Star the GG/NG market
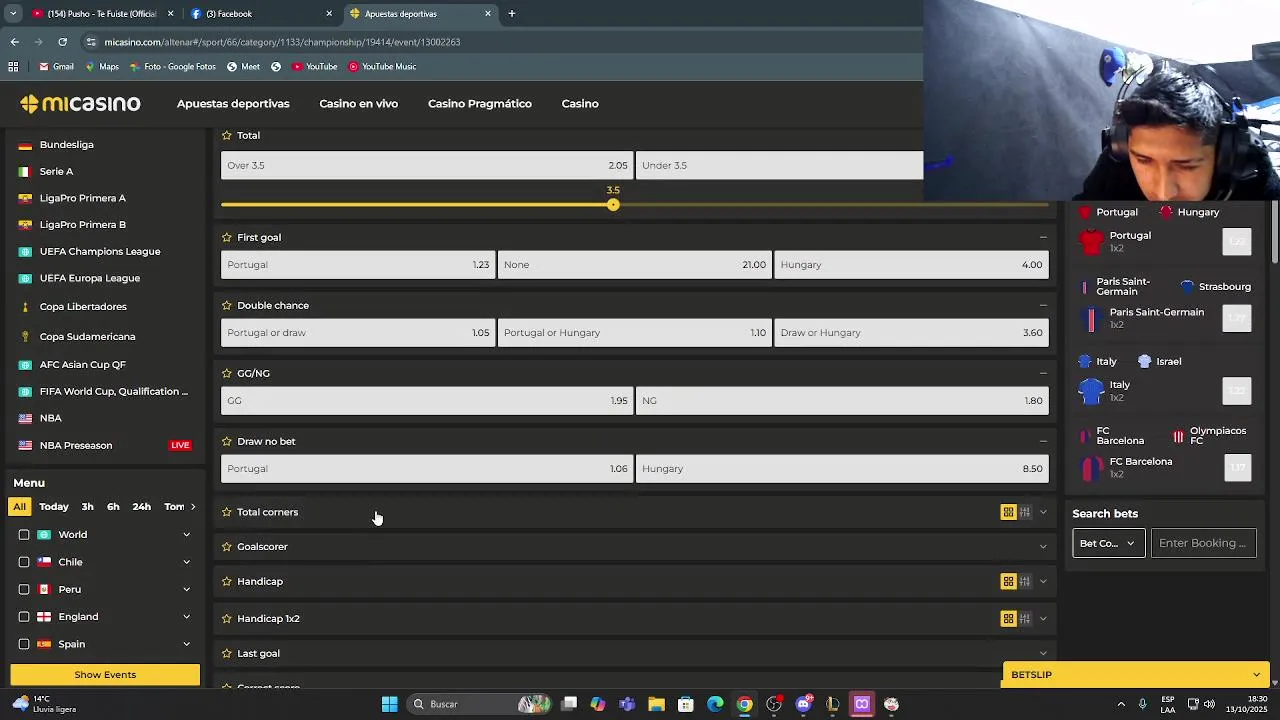This screenshot has width=1280, height=720. point(227,373)
